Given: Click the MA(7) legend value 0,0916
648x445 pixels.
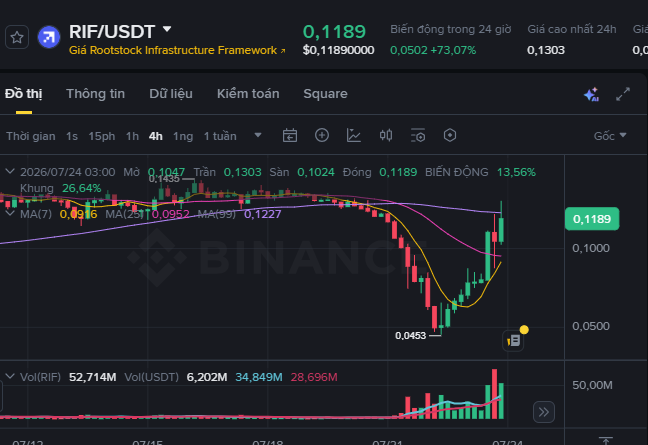Looking at the screenshot, I should 79,214.
